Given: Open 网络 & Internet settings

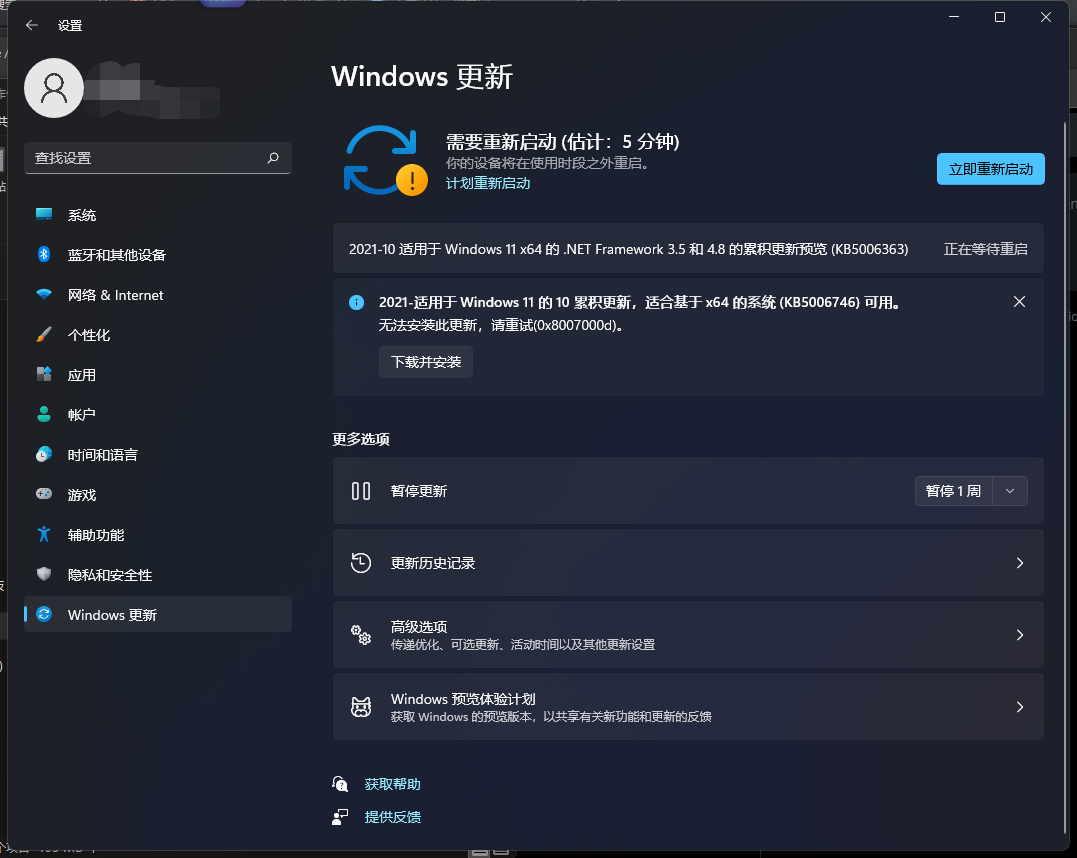Looking at the screenshot, I should pos(115,295).
